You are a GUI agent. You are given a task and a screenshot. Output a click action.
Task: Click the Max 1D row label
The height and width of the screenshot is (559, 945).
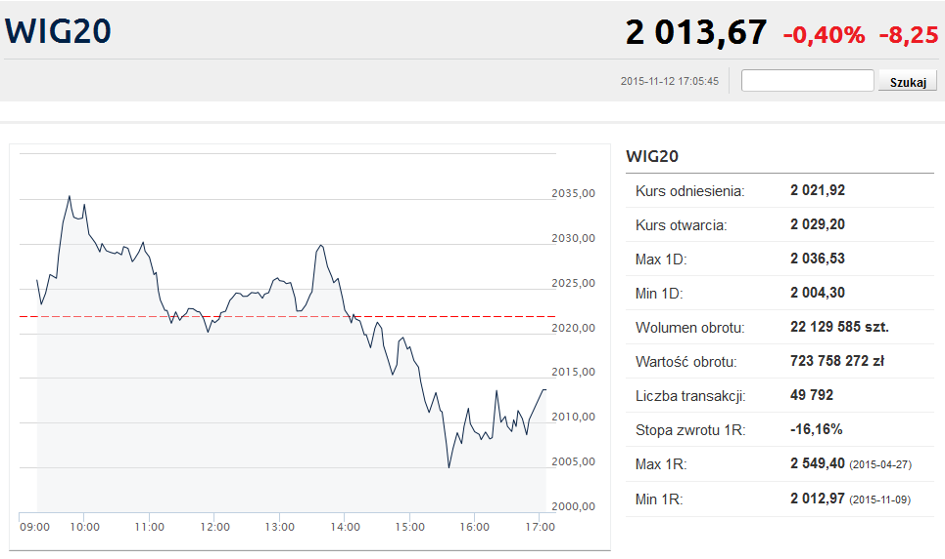pyautogui.click(x=661, y=259)
